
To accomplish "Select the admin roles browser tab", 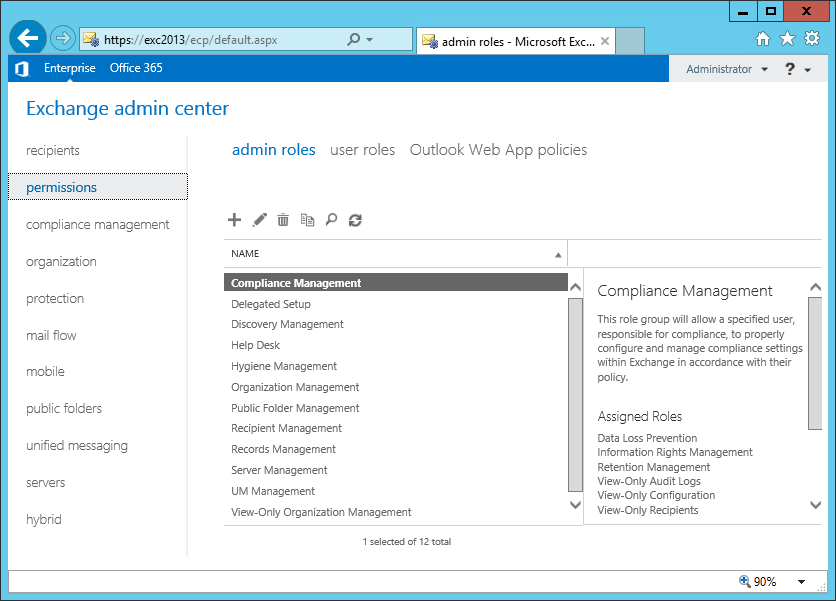I will (515, 42).
